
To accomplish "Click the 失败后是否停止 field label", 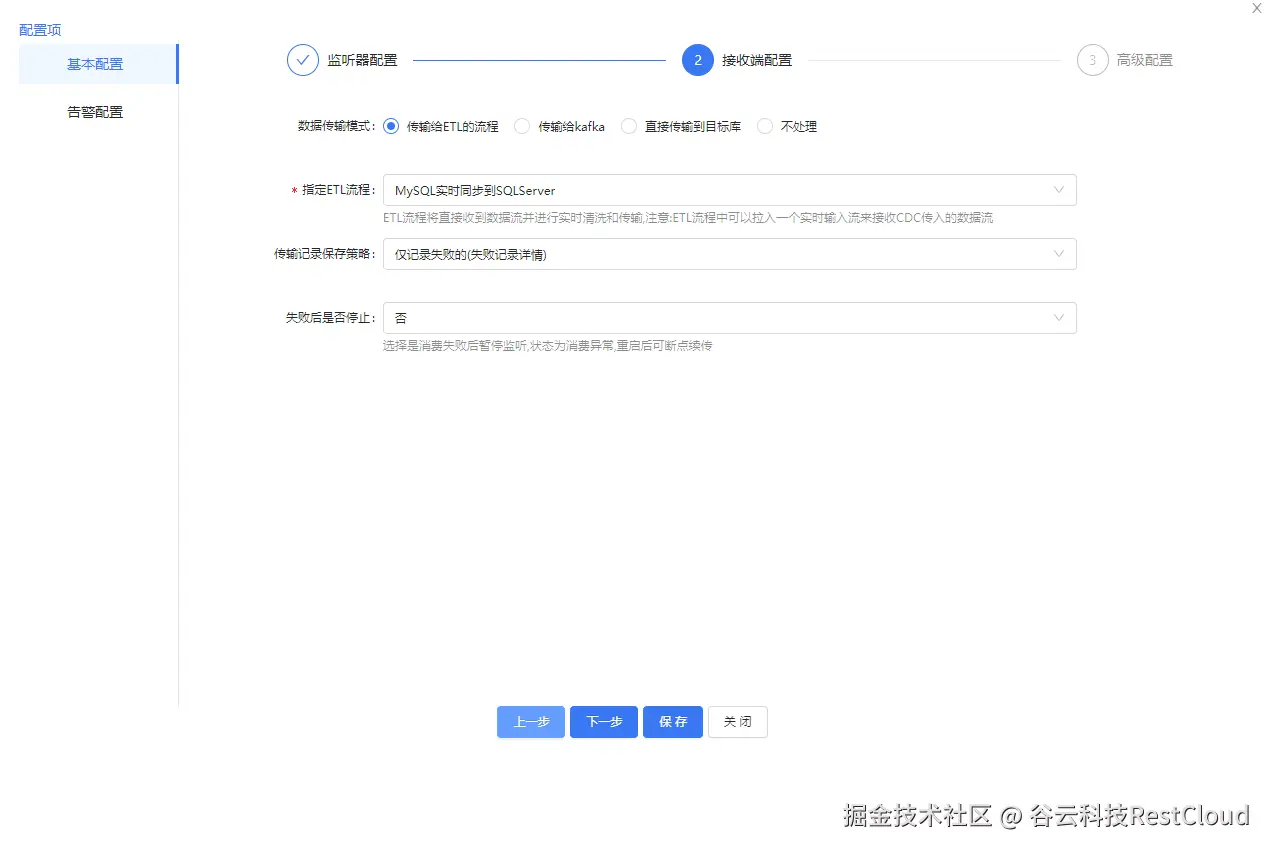I will pyautogui.click(x=330, y=318).
